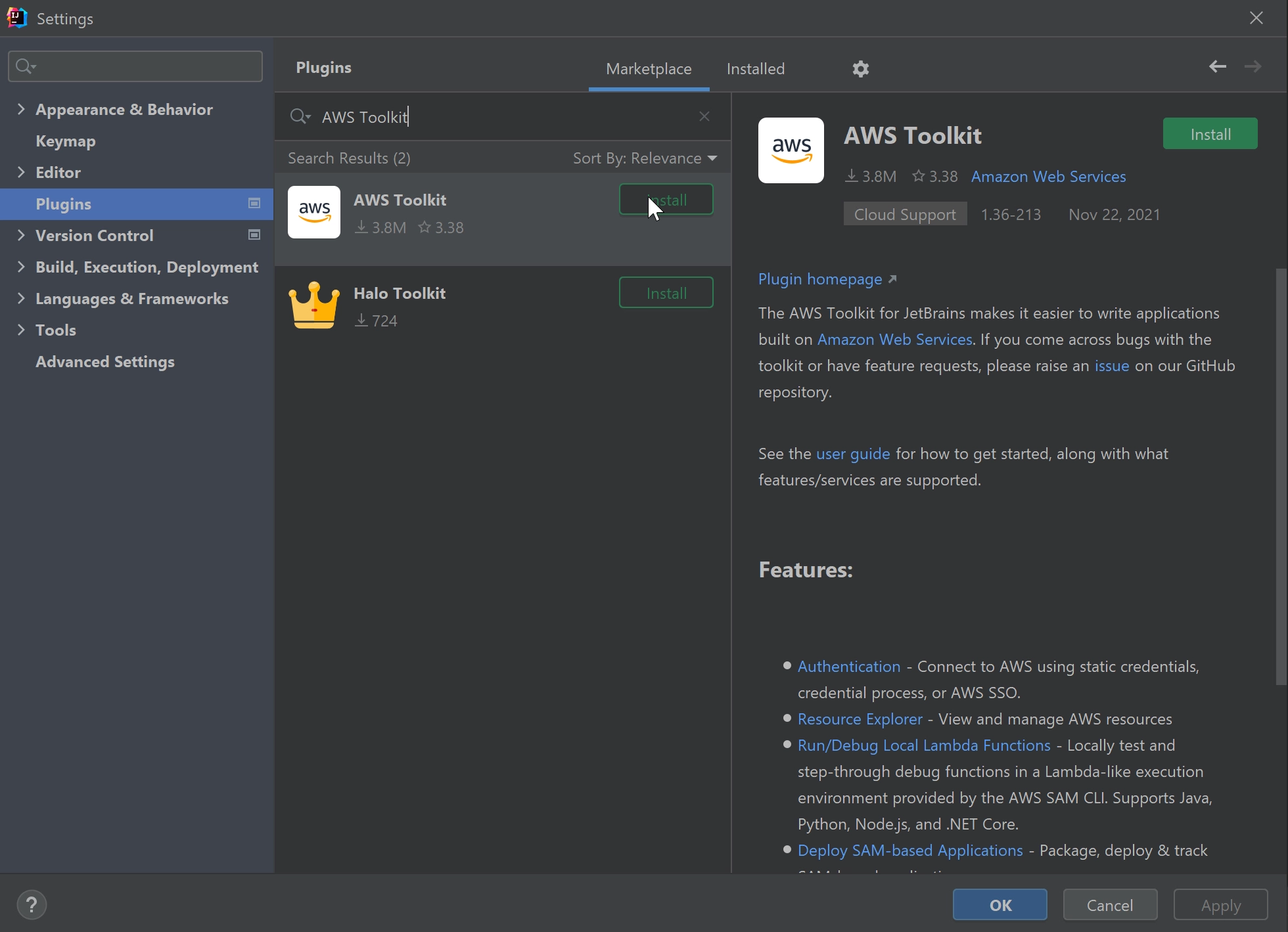
Task: Click OK to apply settings
Action: click(1000, 905)
